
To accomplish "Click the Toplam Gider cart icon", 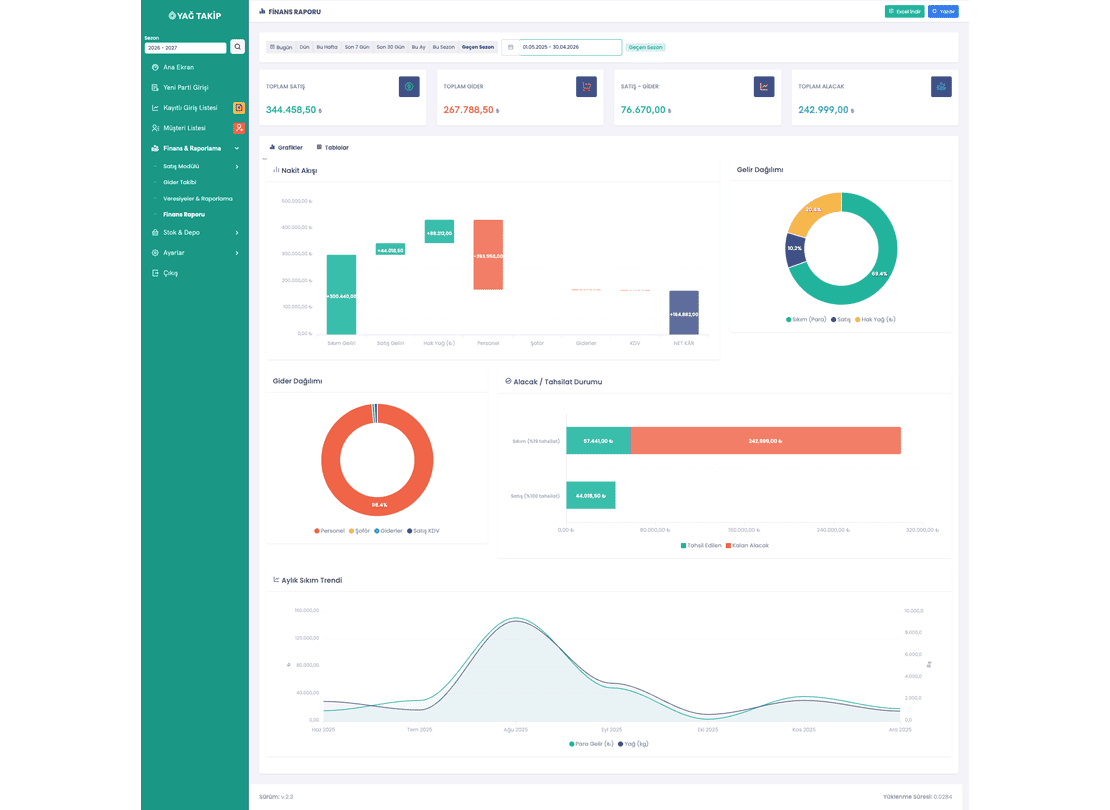I will [586, 86].
